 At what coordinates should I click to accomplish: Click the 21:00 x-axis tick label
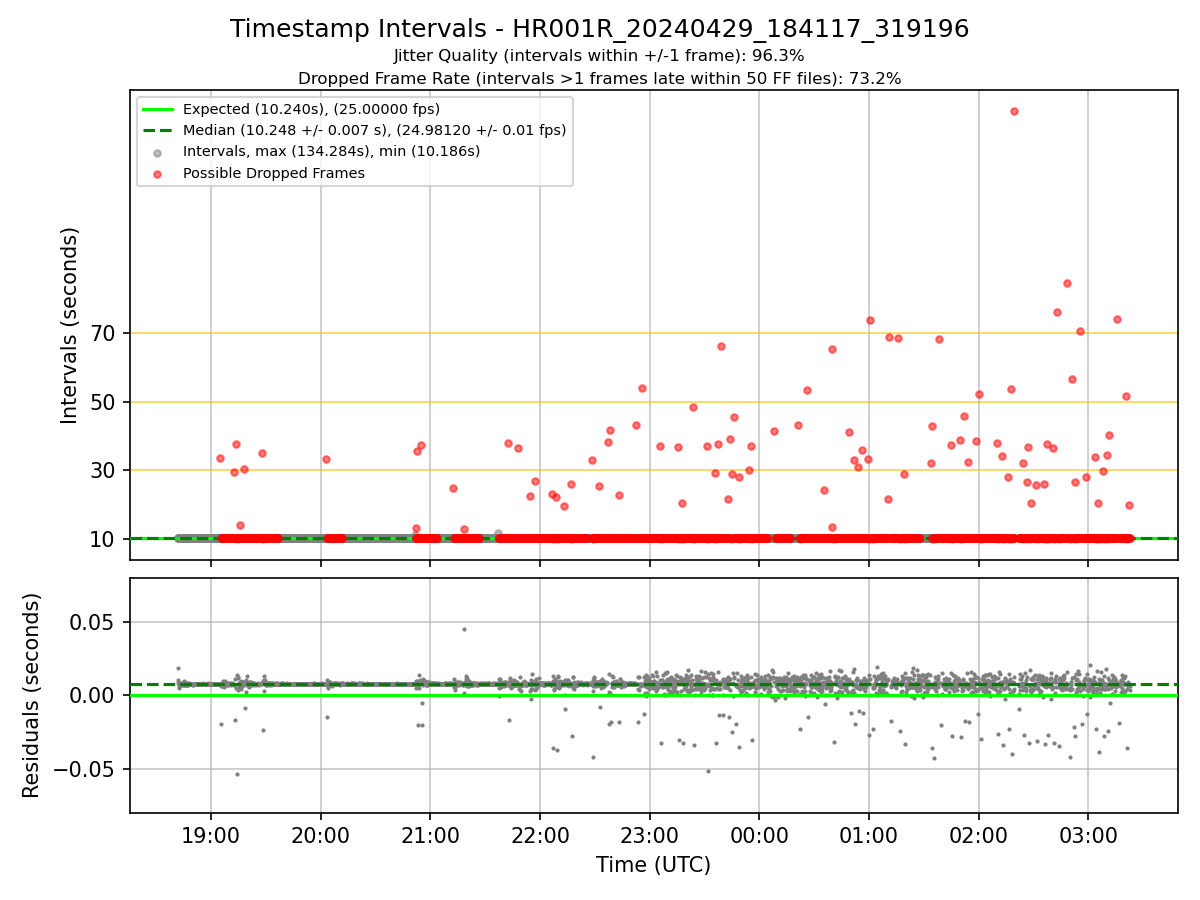click(430, 834)
